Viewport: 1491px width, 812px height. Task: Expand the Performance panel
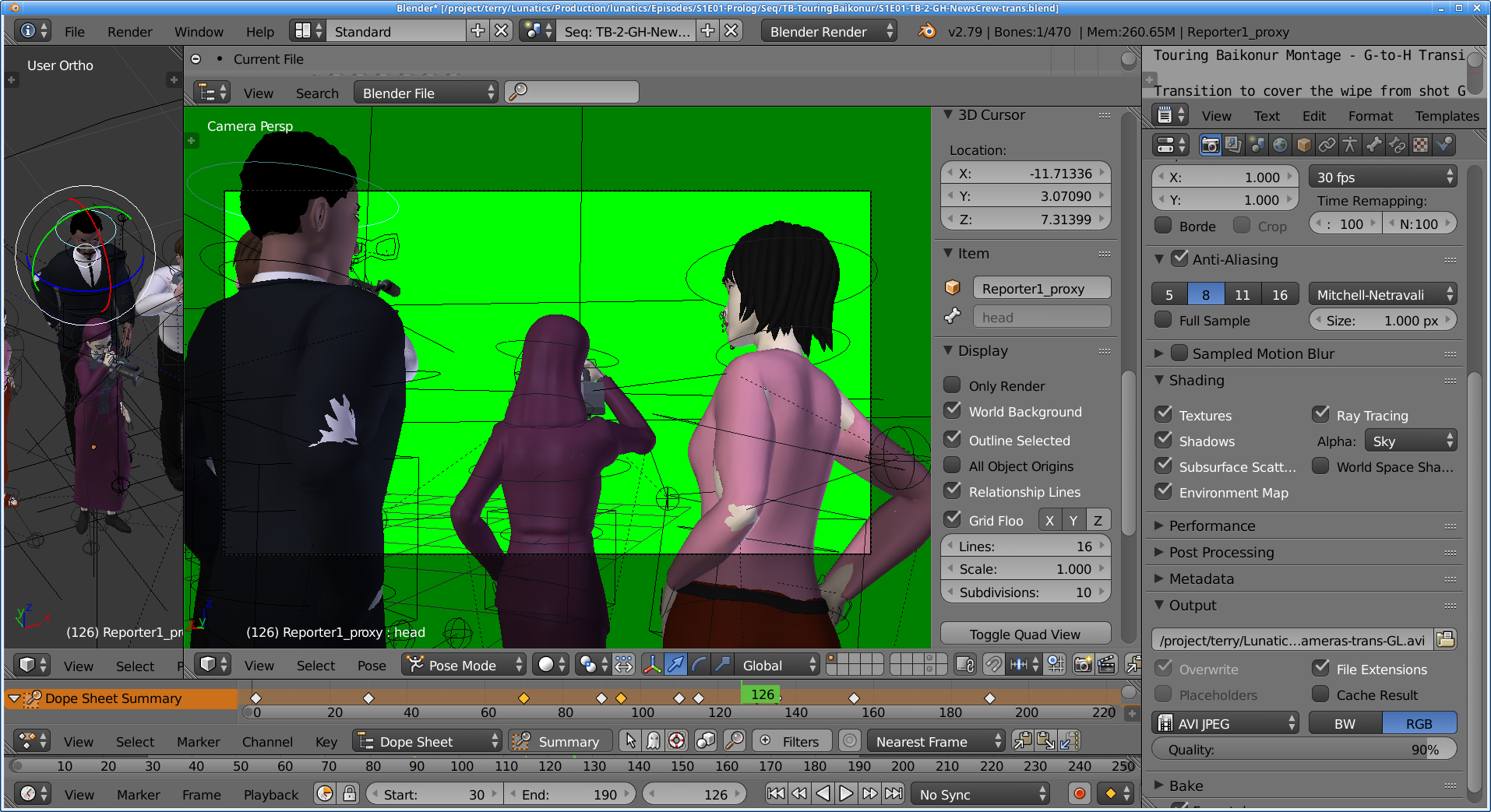click(1211, 526)
